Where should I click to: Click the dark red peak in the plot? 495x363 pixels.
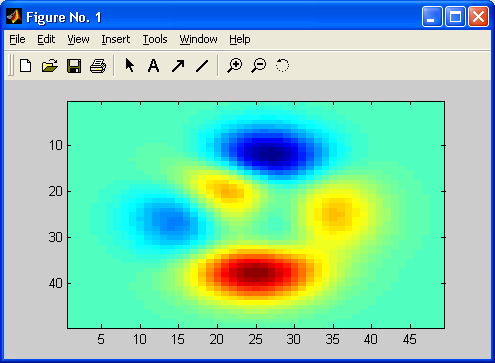click(256, 273)
